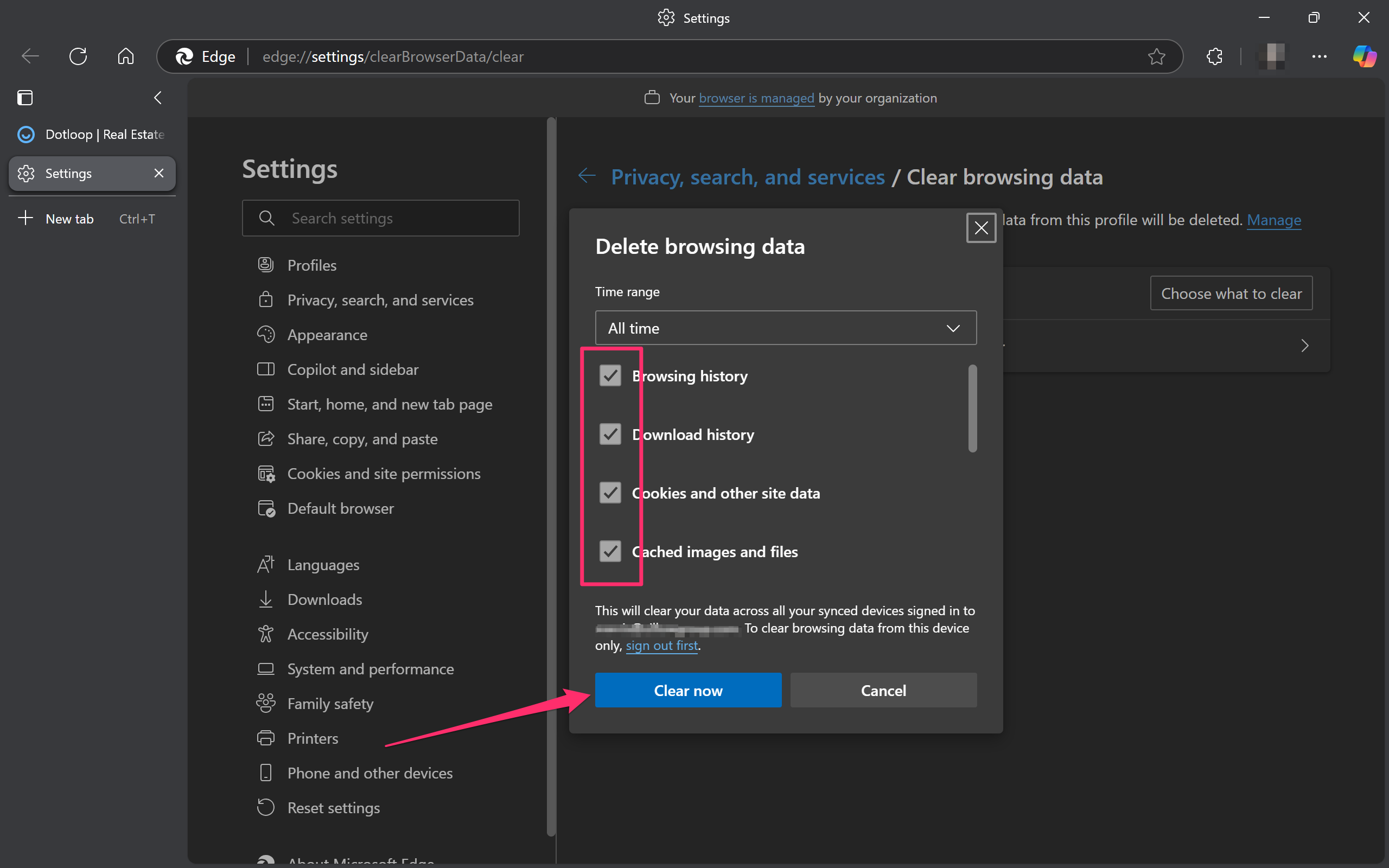Follow the sign out first link
The image size is (1389, 868).
coord(662,645)
